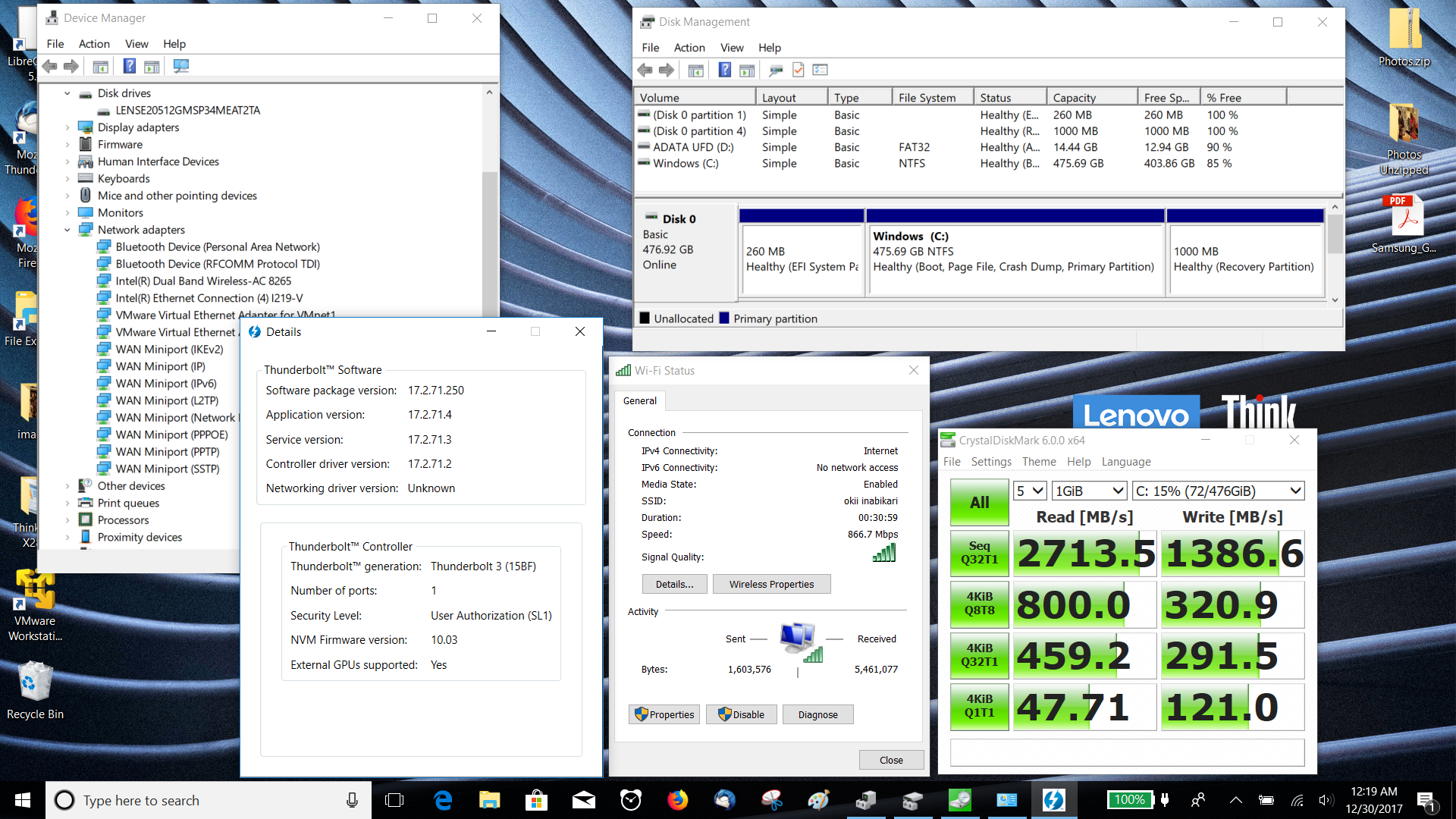Click Wireless Properties button

(771, 584)
